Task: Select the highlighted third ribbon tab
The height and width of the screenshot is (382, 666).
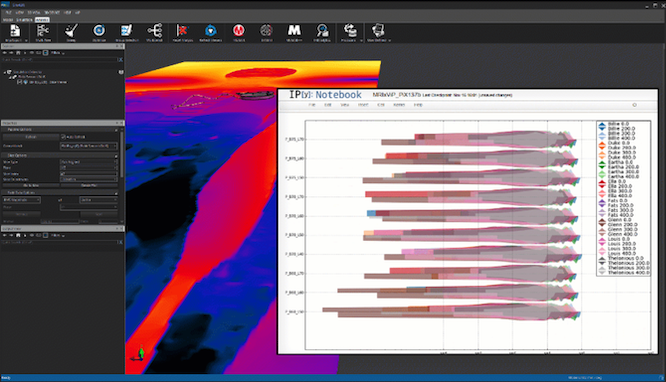Action: click(x=42, y=20)
